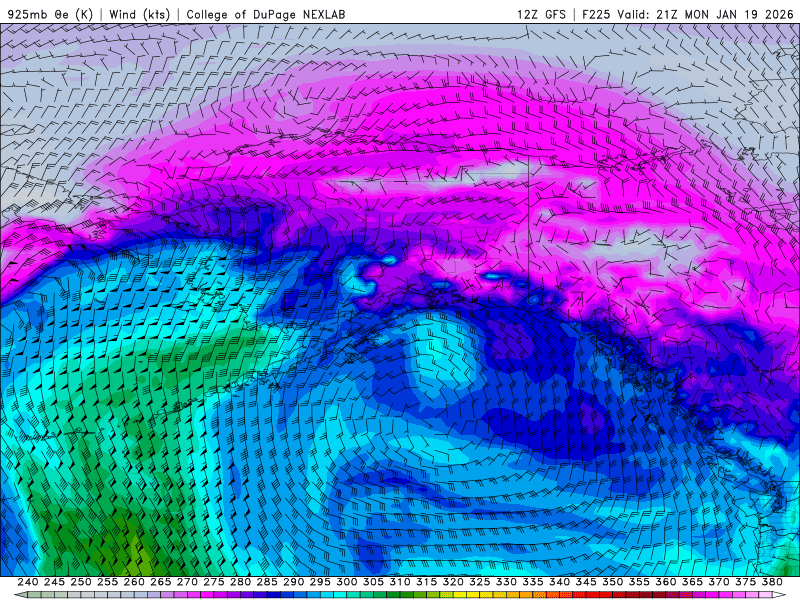Click the left arrow end of the color bar
This screenshot has width=800, height=600.
coord(20,595)
